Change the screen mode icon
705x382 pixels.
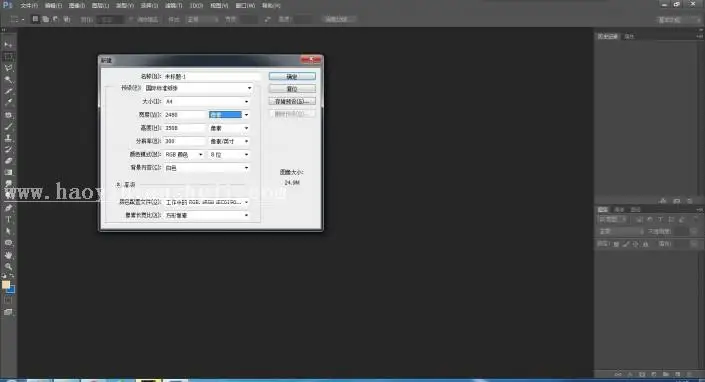(x=8, y=312)
